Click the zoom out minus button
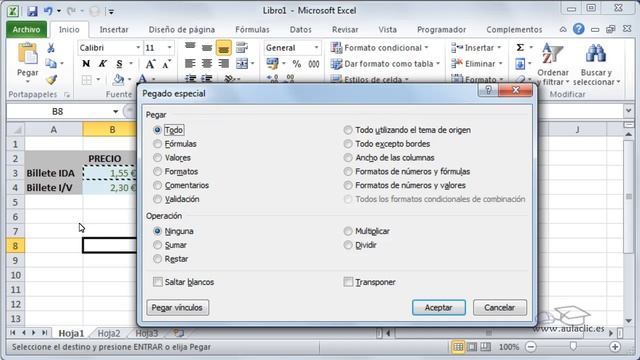The width and height of the screenshot is (640, 360). tap(531, 347)
